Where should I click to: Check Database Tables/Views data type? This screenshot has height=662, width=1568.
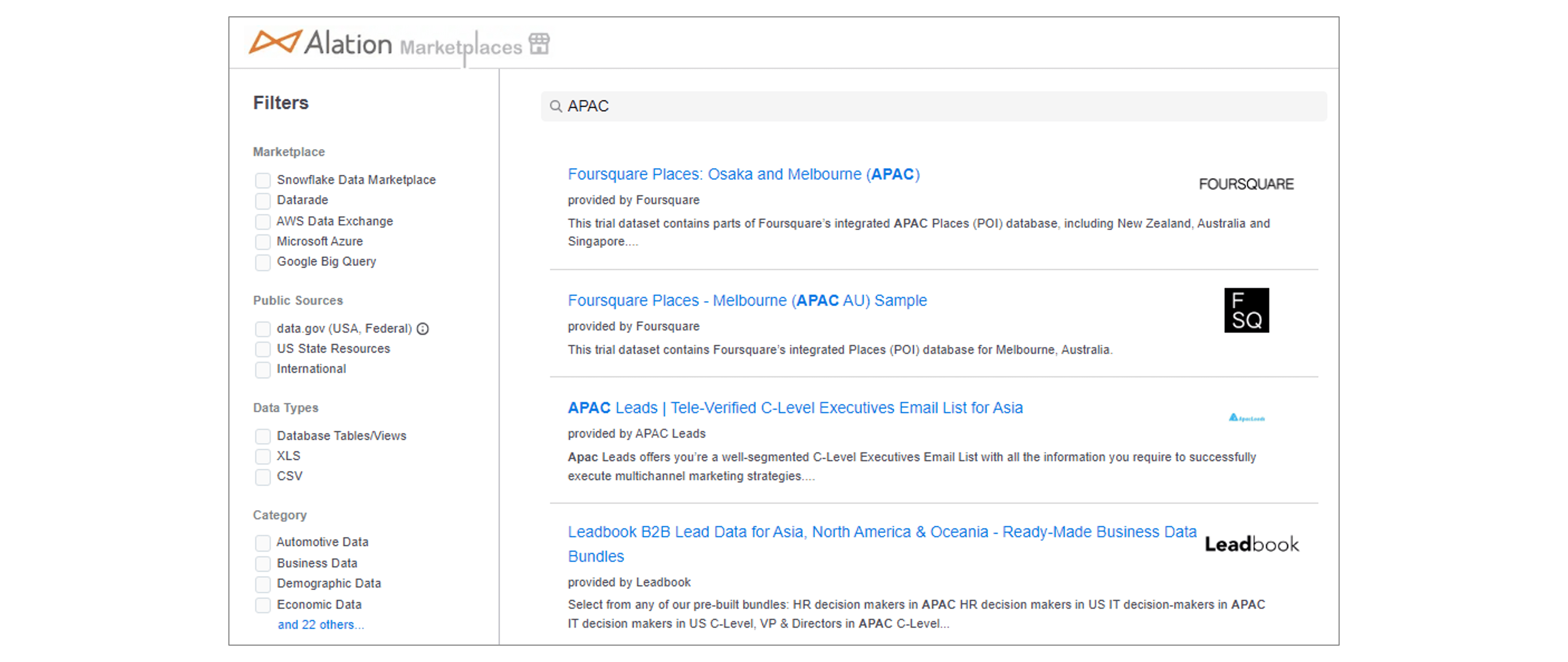pyautogui.click(x=262, y=436)
